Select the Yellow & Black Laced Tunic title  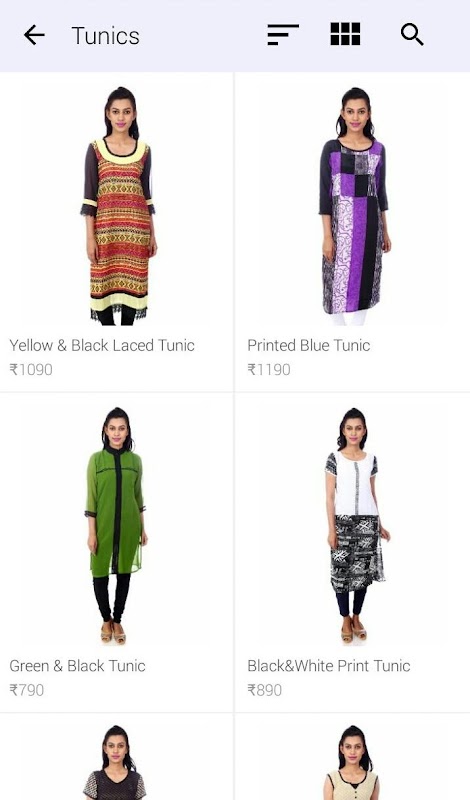pyautogui.click(x=102, y=345)
